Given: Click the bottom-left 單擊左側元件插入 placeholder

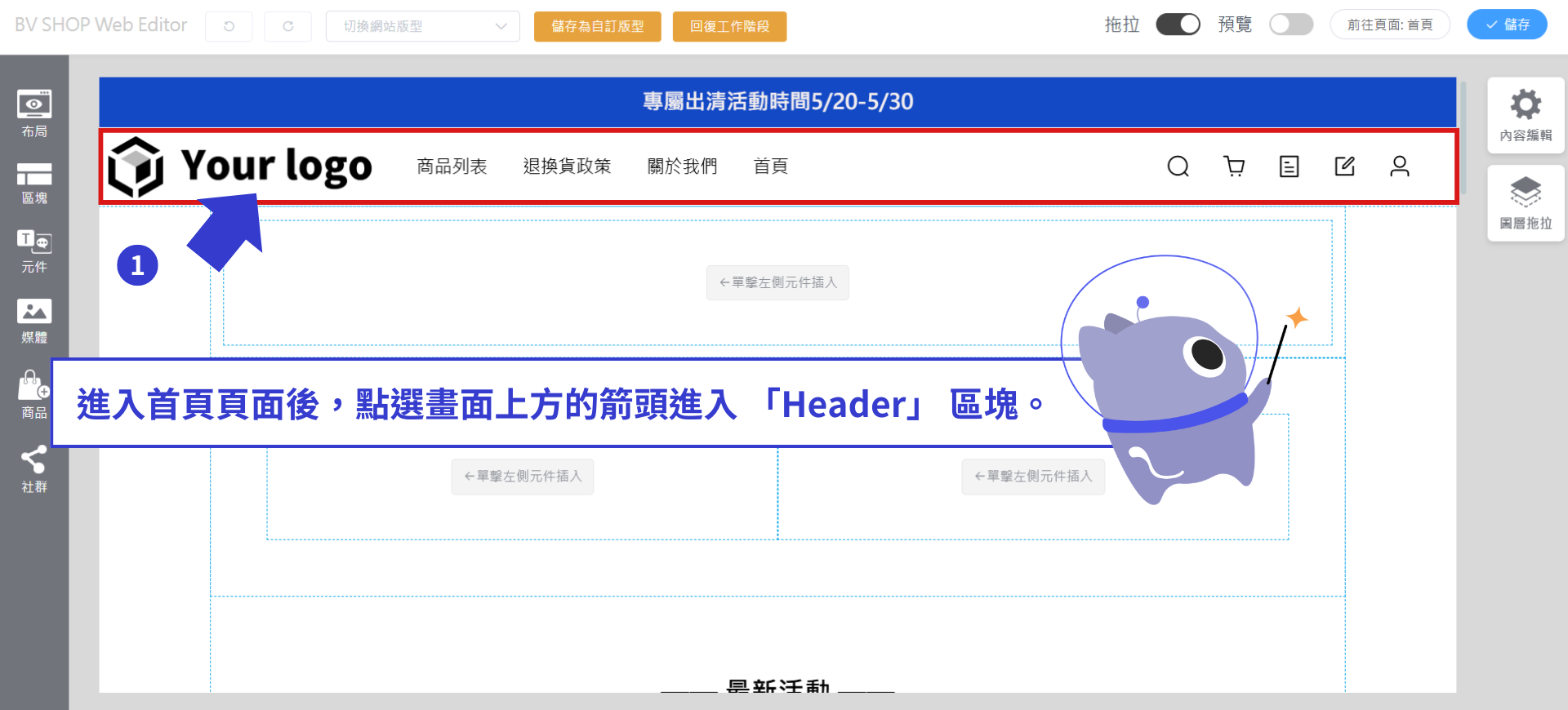Looking at the screenshot, I should pyautogui.click(x=523, y=477).
